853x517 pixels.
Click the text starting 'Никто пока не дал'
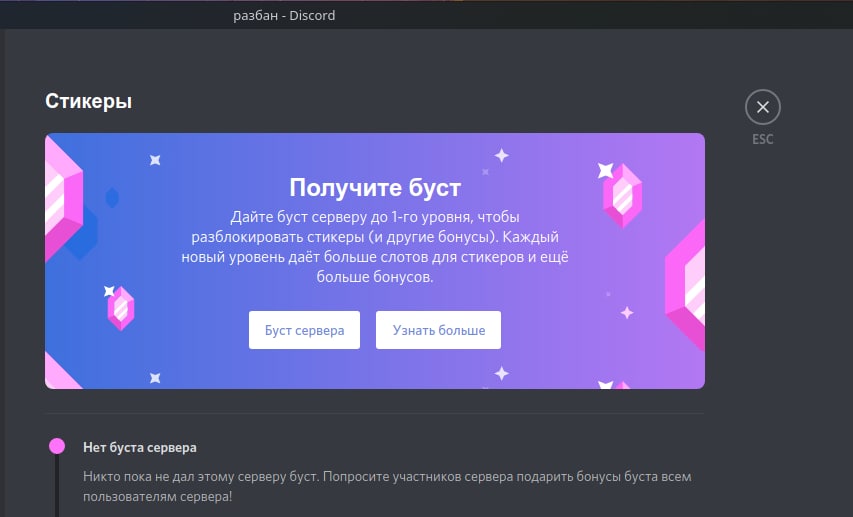point(387,486)
